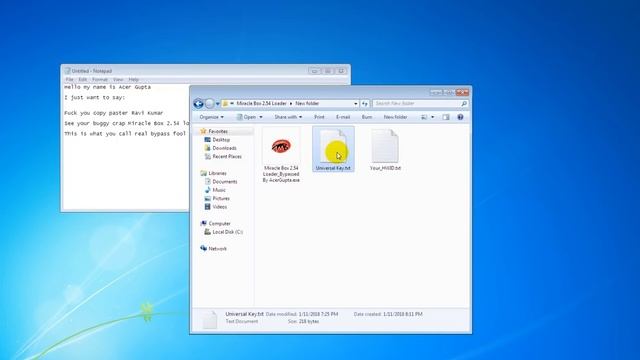Click the search magnifier icon

pos(464,104)
